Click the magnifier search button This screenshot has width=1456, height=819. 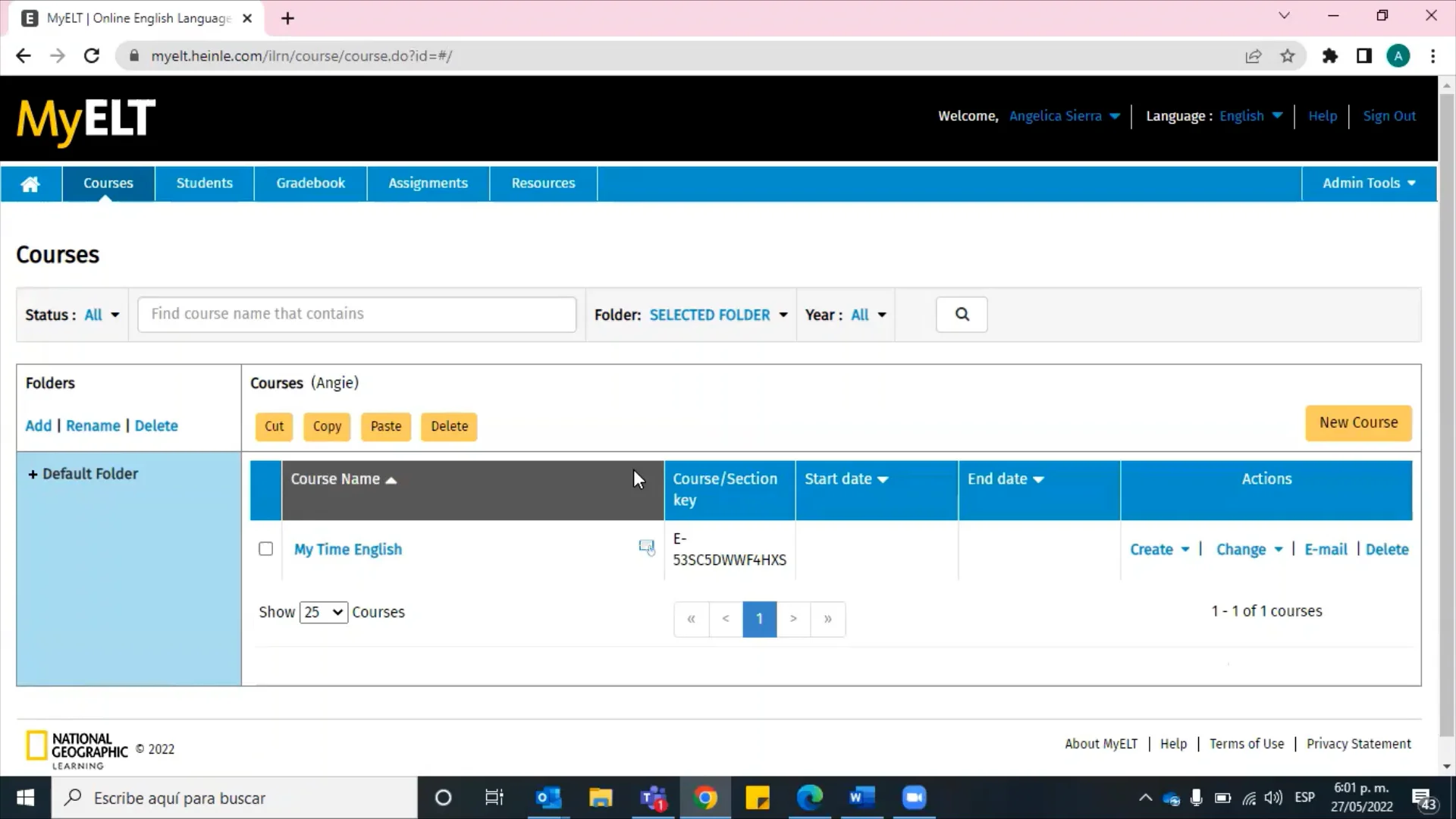point(962,315)
